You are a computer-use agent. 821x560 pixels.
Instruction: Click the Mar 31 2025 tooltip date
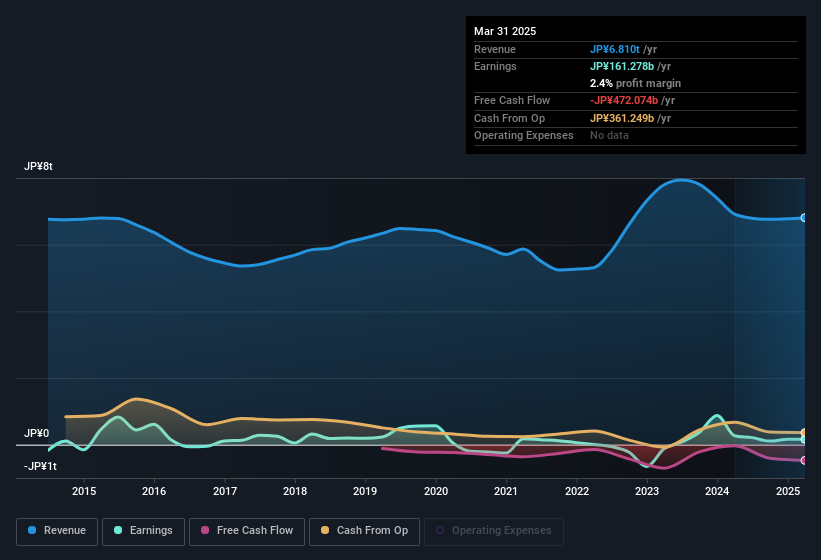505,31
